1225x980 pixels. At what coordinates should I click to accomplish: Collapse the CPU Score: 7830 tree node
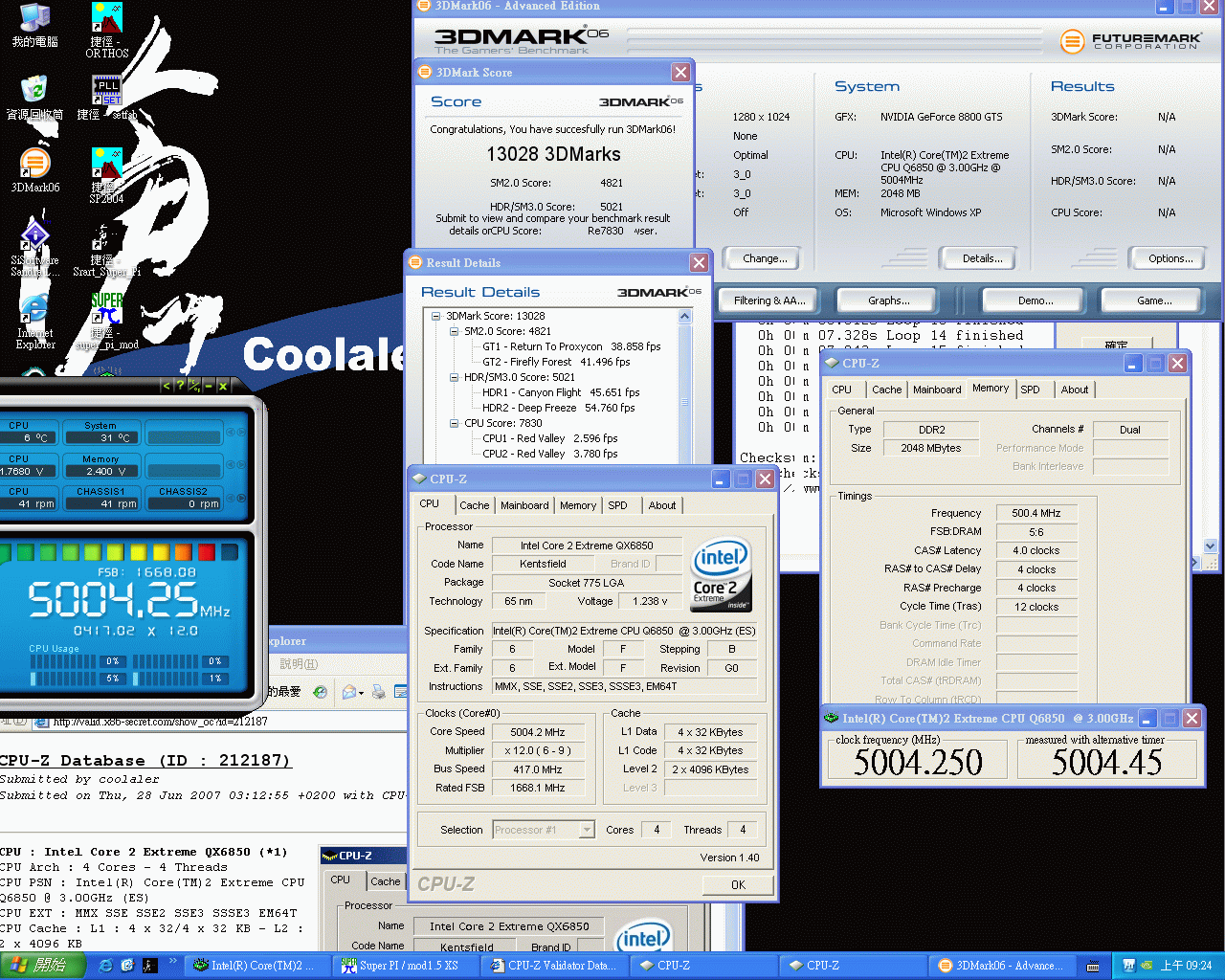[x=455, y=423]
